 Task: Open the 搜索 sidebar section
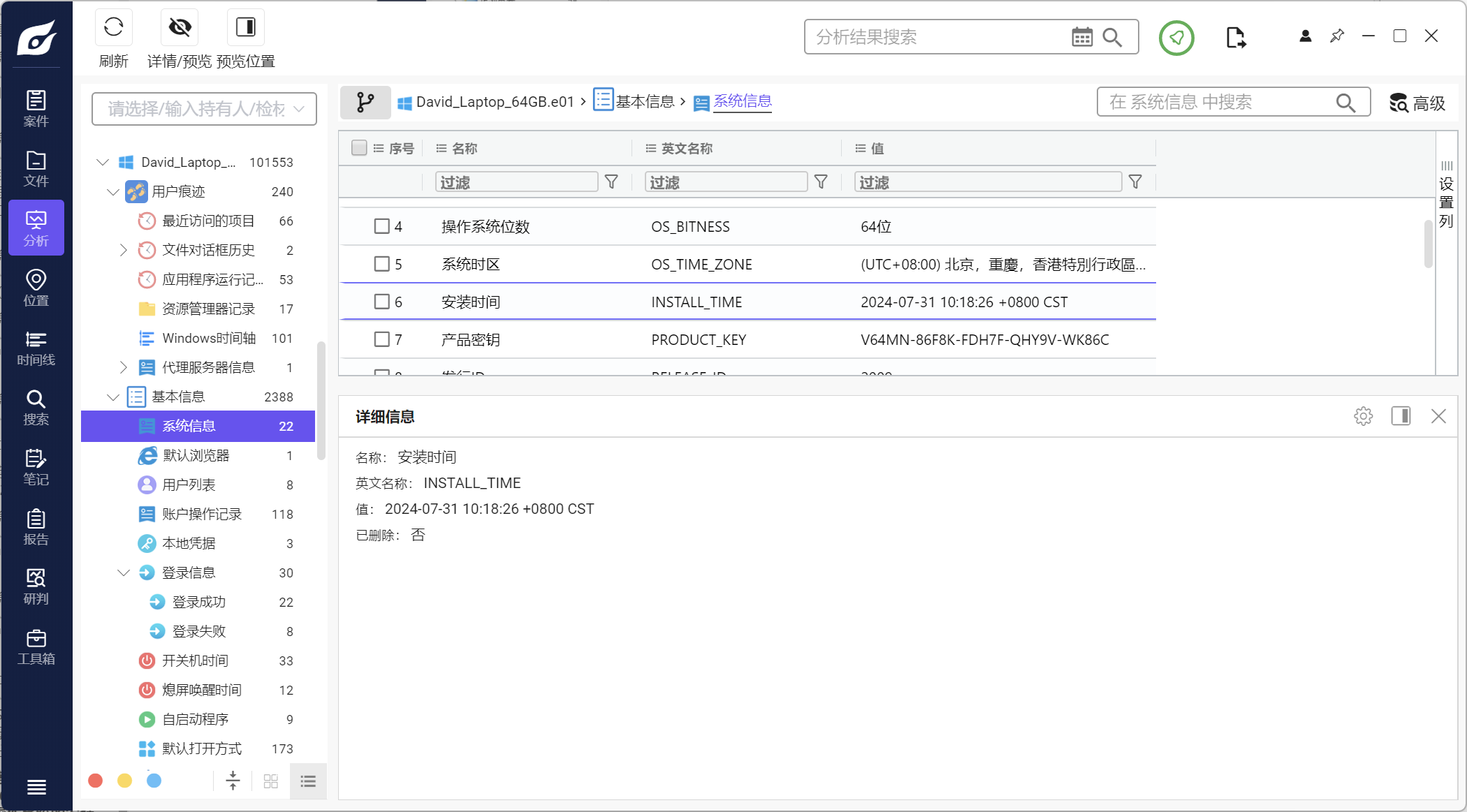36,407
